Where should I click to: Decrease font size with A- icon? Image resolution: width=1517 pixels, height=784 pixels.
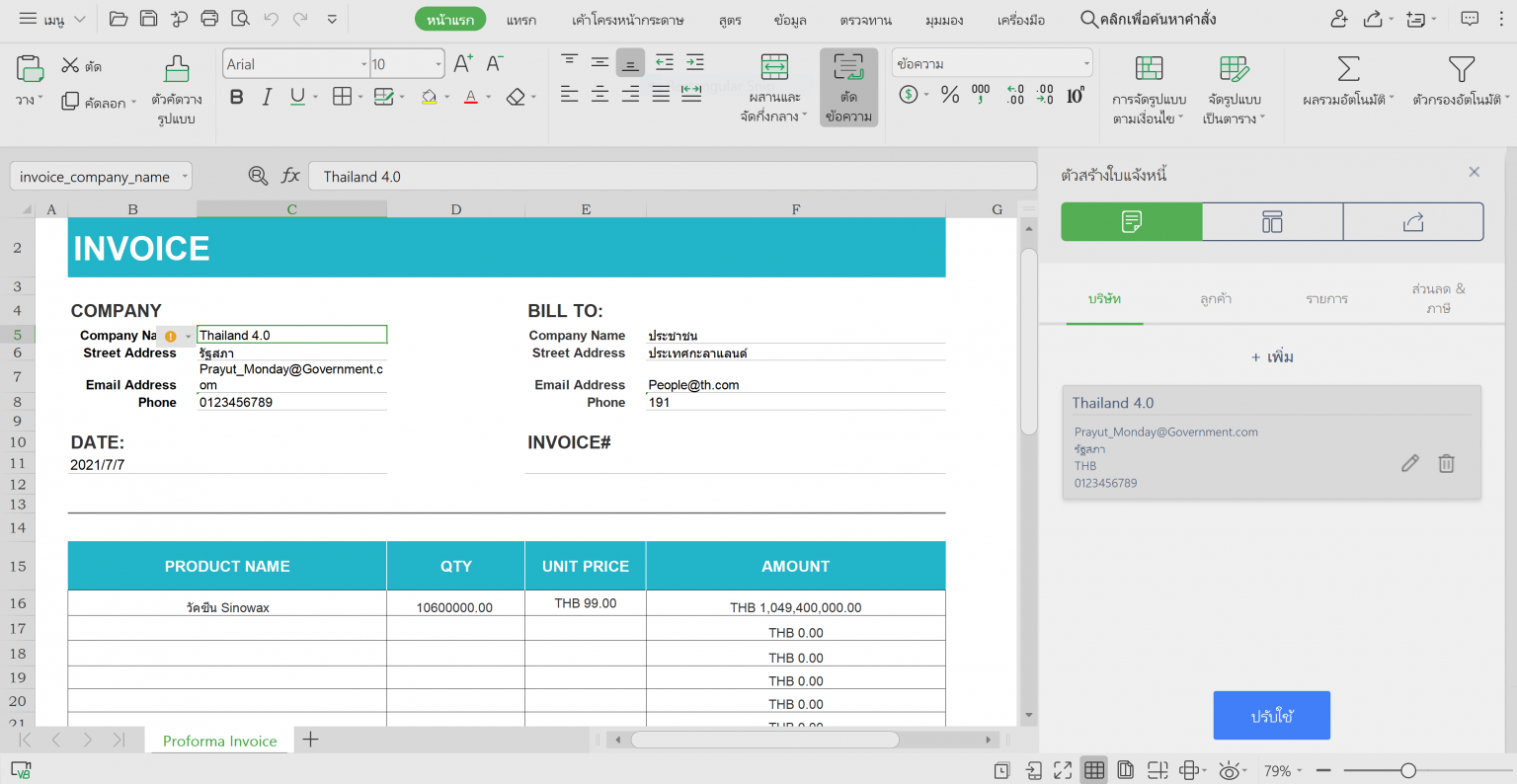point(495,64)
